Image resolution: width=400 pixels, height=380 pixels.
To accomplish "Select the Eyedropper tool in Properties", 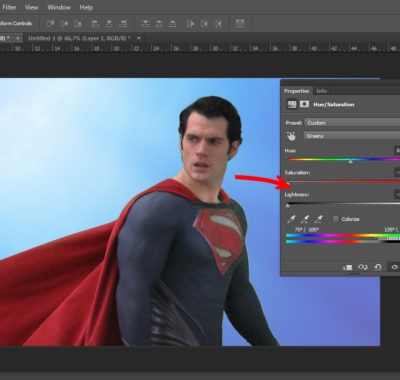I will pos(291,219).
